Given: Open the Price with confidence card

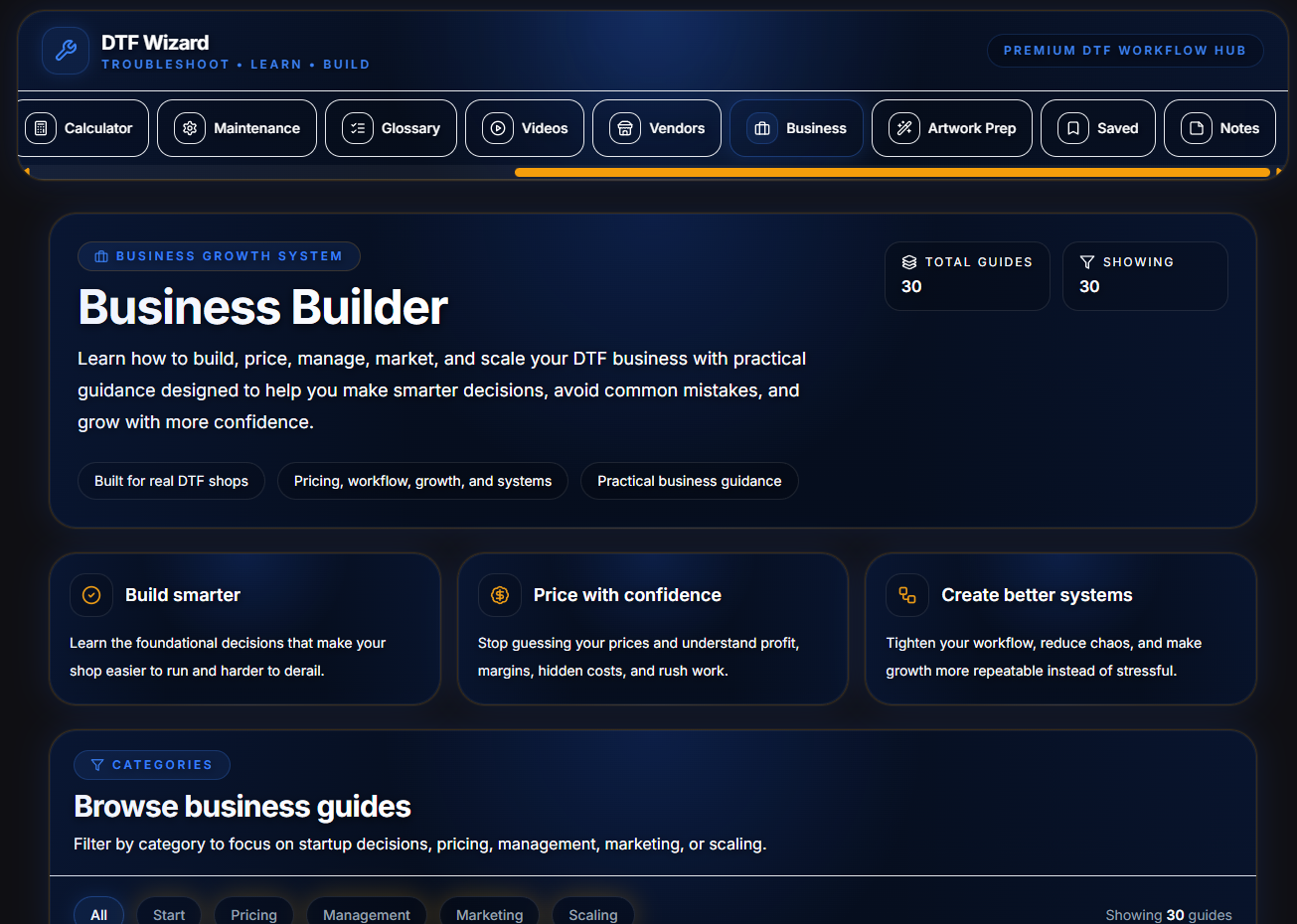Looking at the screenshot, I should click(652, 629).
